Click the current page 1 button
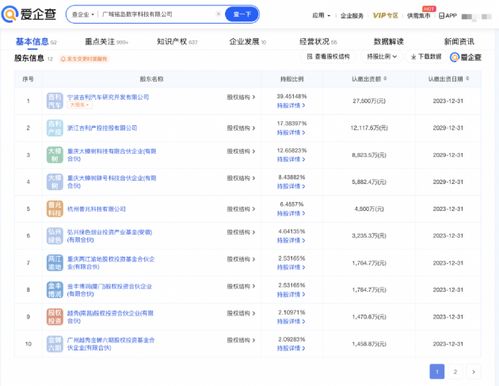The width and height of the screenshot is (499, 386). point(437,372)
